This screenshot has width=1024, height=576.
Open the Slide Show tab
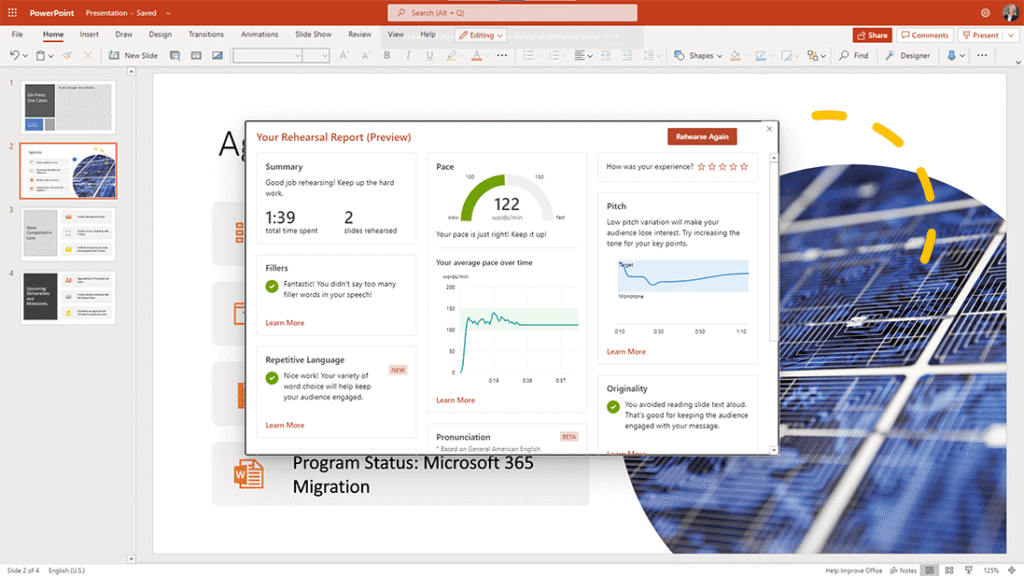313,34
